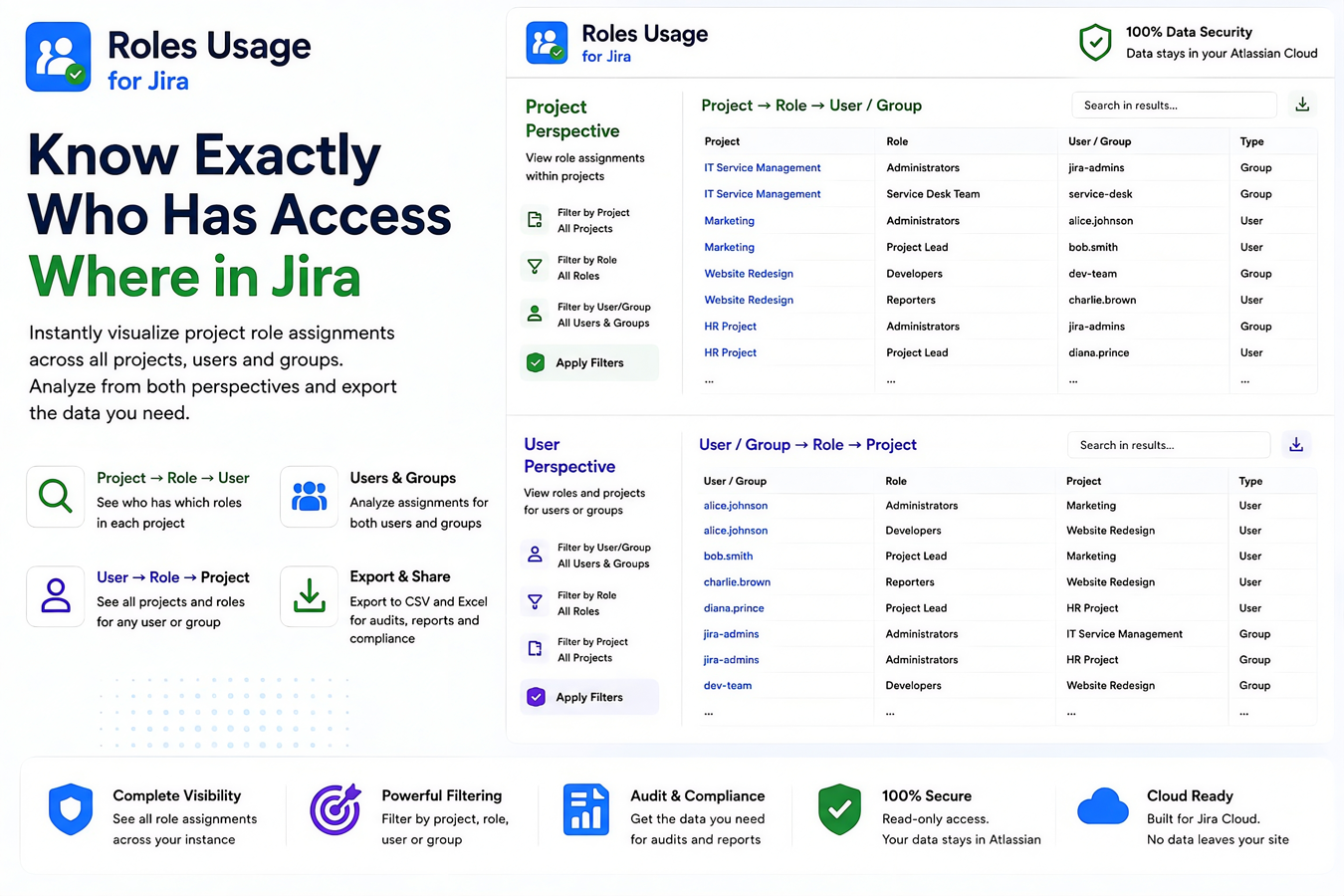Click Filter by Project icon in User Perspective
Image resolution: width=1344 pixels, height=896 pixels.
coord(535,649)
